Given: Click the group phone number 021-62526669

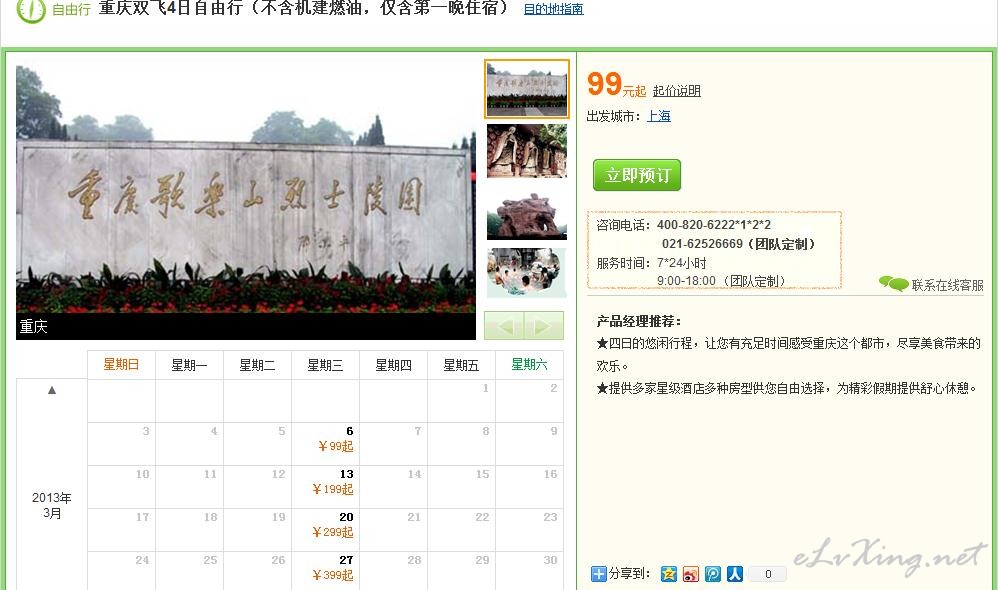Looking at the screenshot, I should tap(702, 244).
